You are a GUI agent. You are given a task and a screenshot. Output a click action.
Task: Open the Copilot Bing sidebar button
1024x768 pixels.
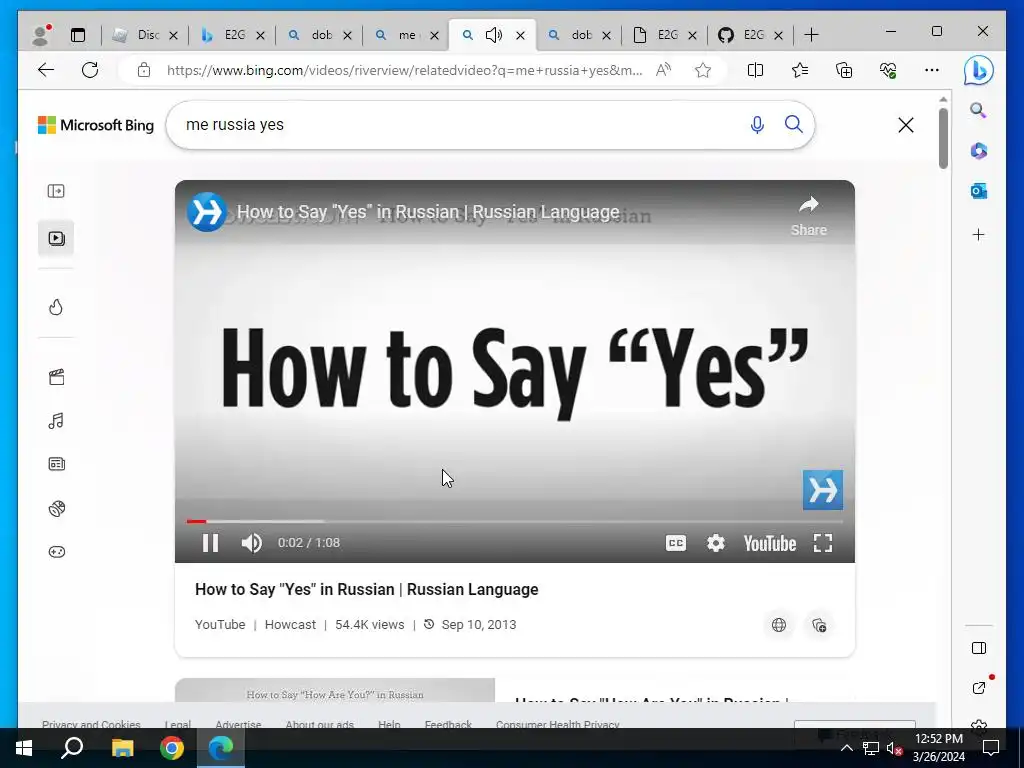[978, 70]
